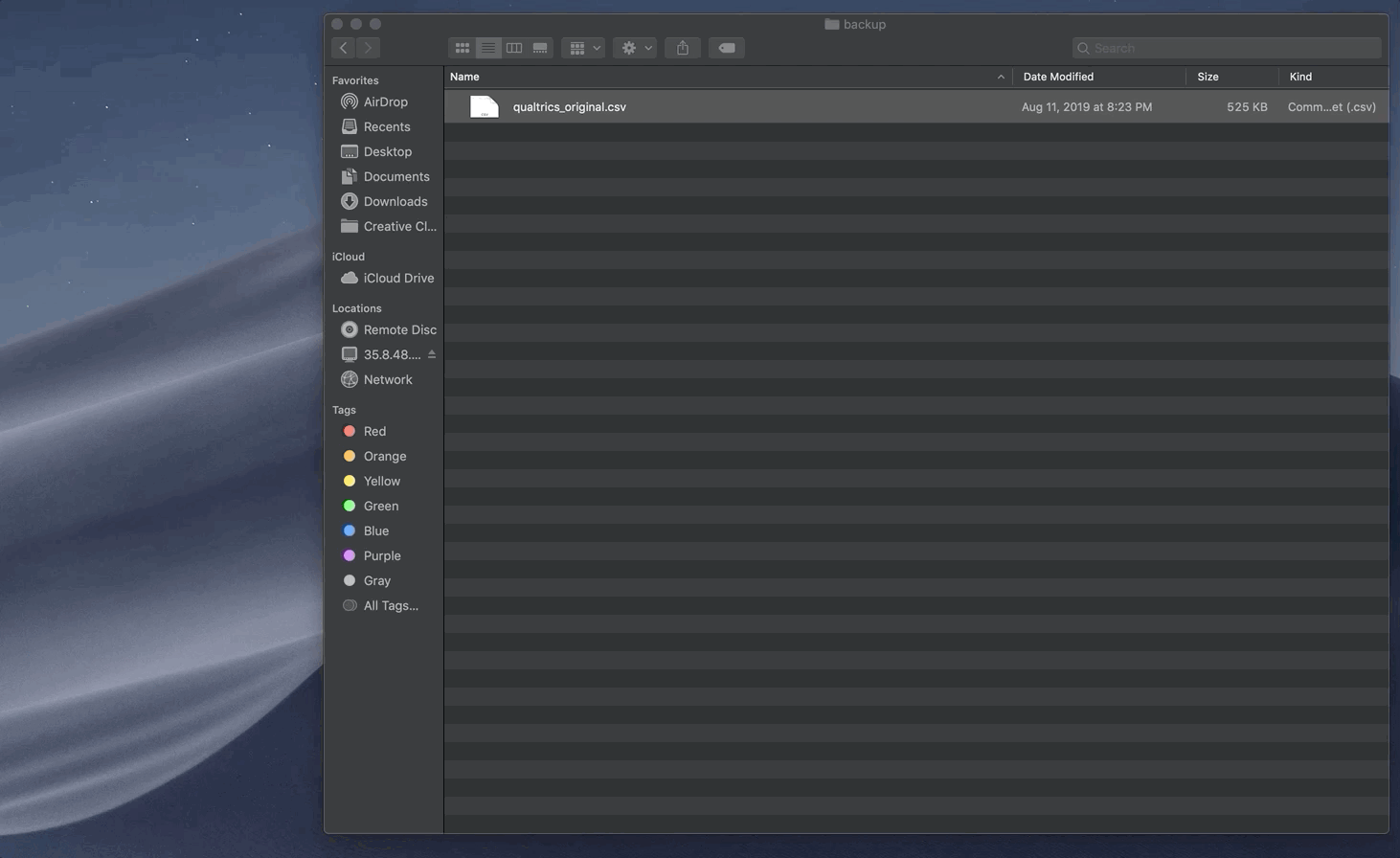Screen dimensions: 1400x858
Task: Select the qualtrics_original.csv file
Action: click(569, 107)
